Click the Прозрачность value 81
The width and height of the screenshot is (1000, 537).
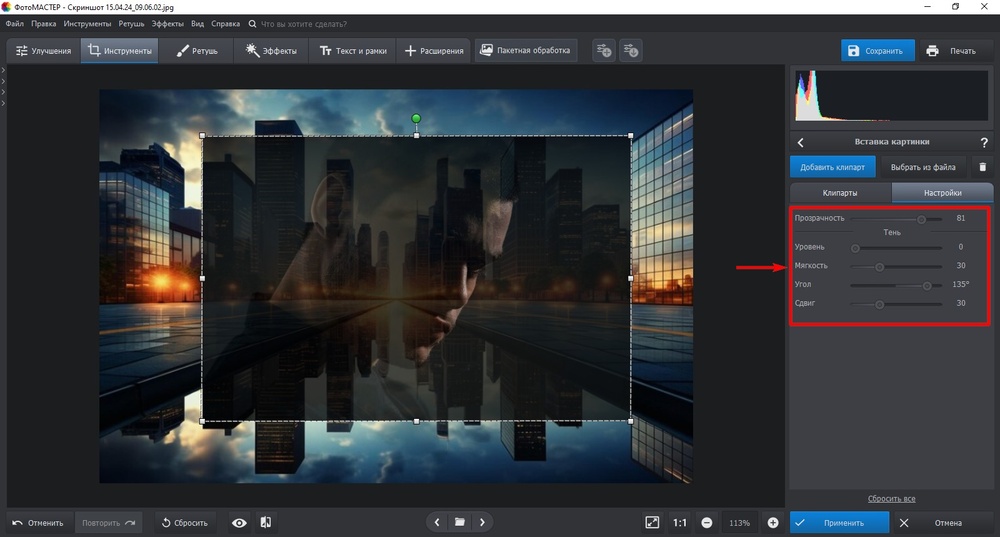tap(960, 218)
